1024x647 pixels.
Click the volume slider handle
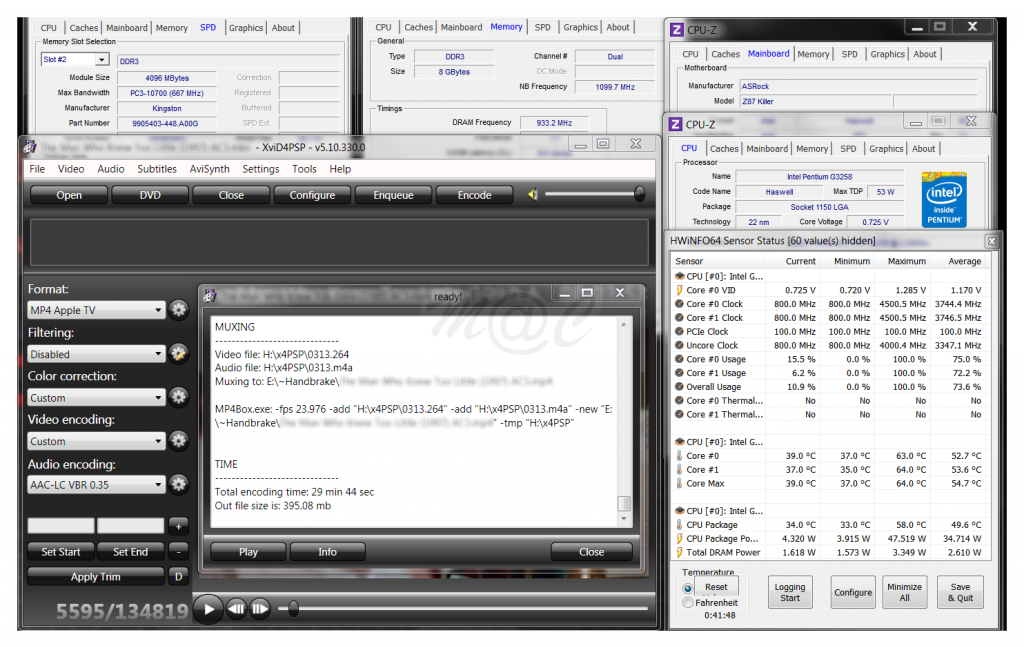[639, 195]
